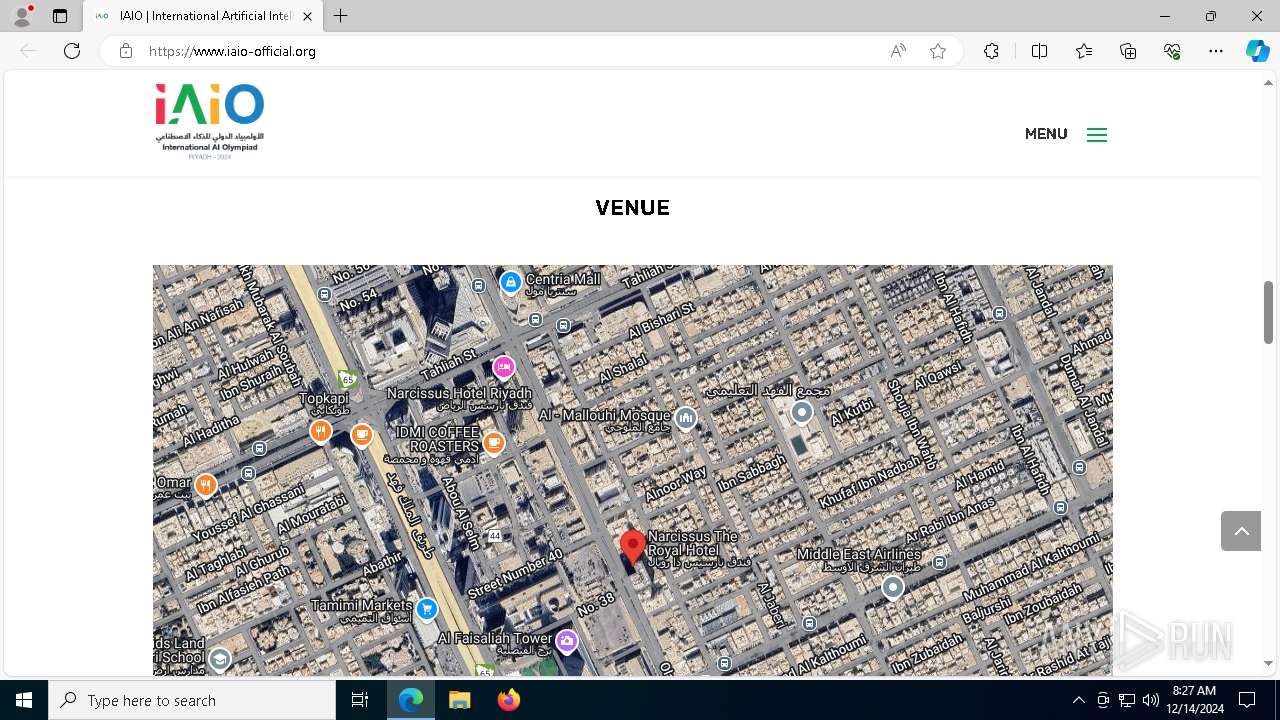Click scroll-to-top arrow button
This screenshot has width=1280, height=720.
pyautogui.click(x=1241, y=531)
